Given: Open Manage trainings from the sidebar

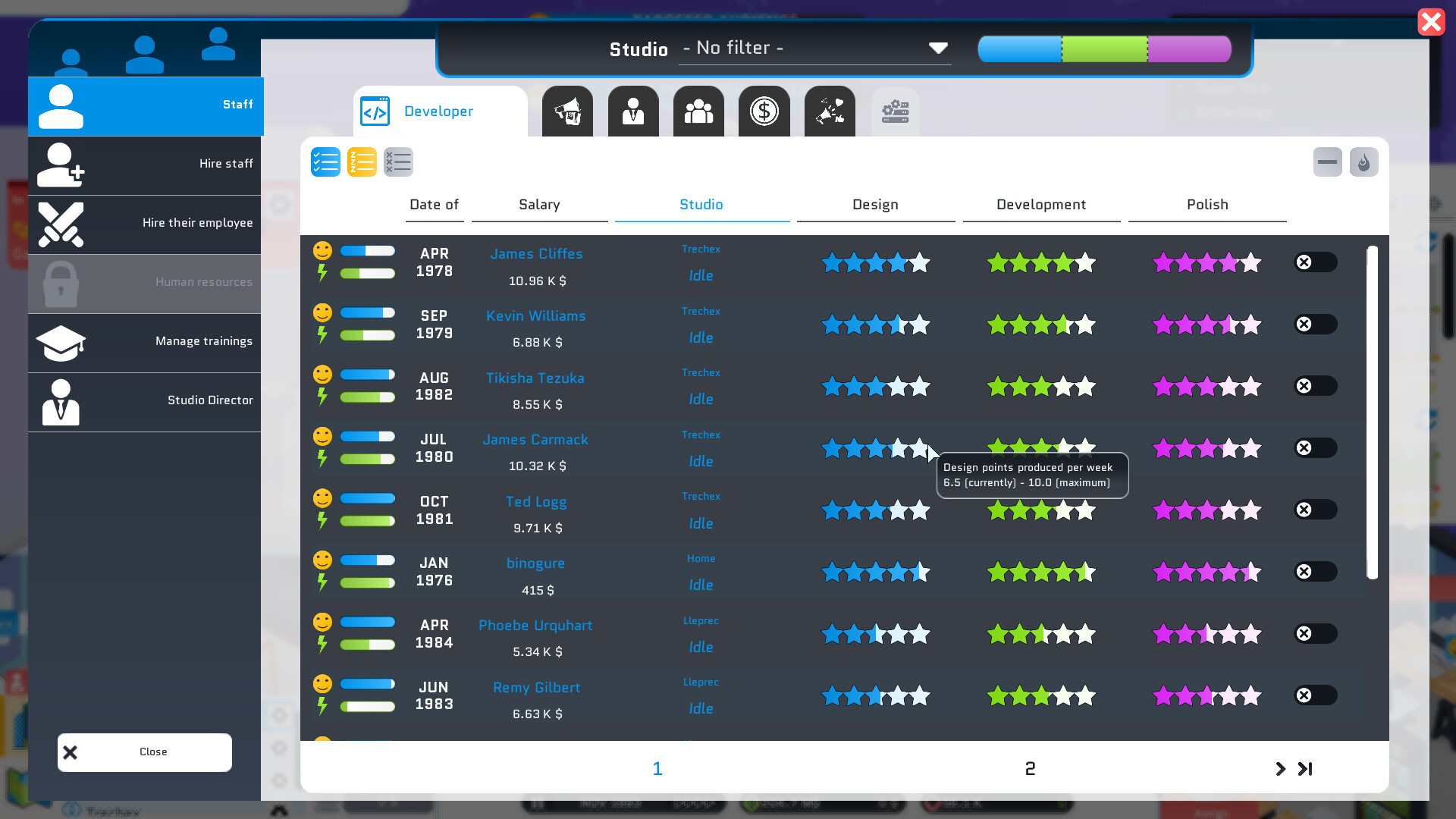Looking at the screenshot, I should coord(145,341).
